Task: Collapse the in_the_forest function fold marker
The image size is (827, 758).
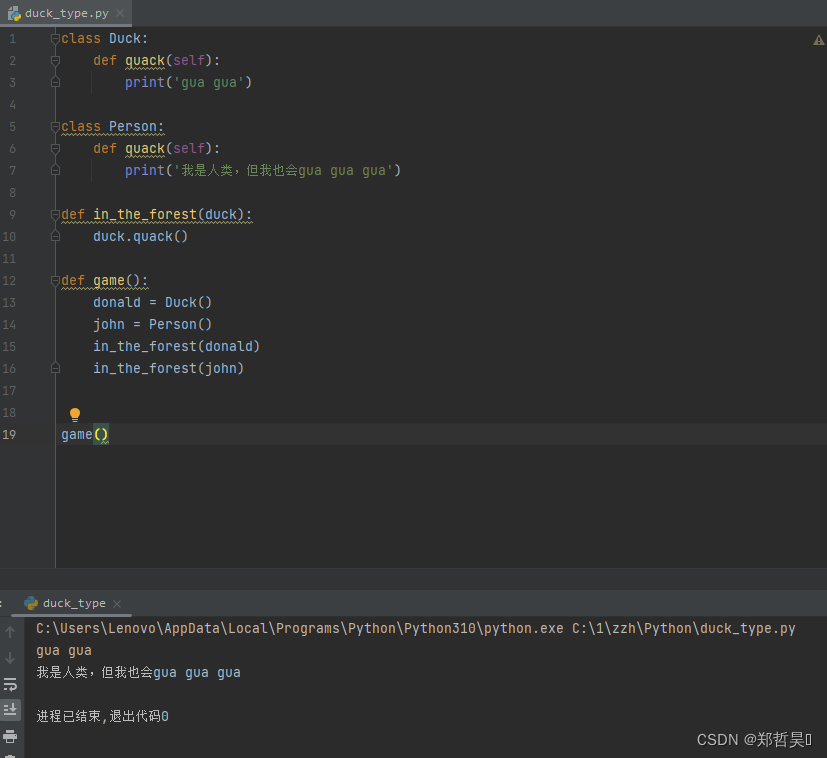Action: pos(55,214)
